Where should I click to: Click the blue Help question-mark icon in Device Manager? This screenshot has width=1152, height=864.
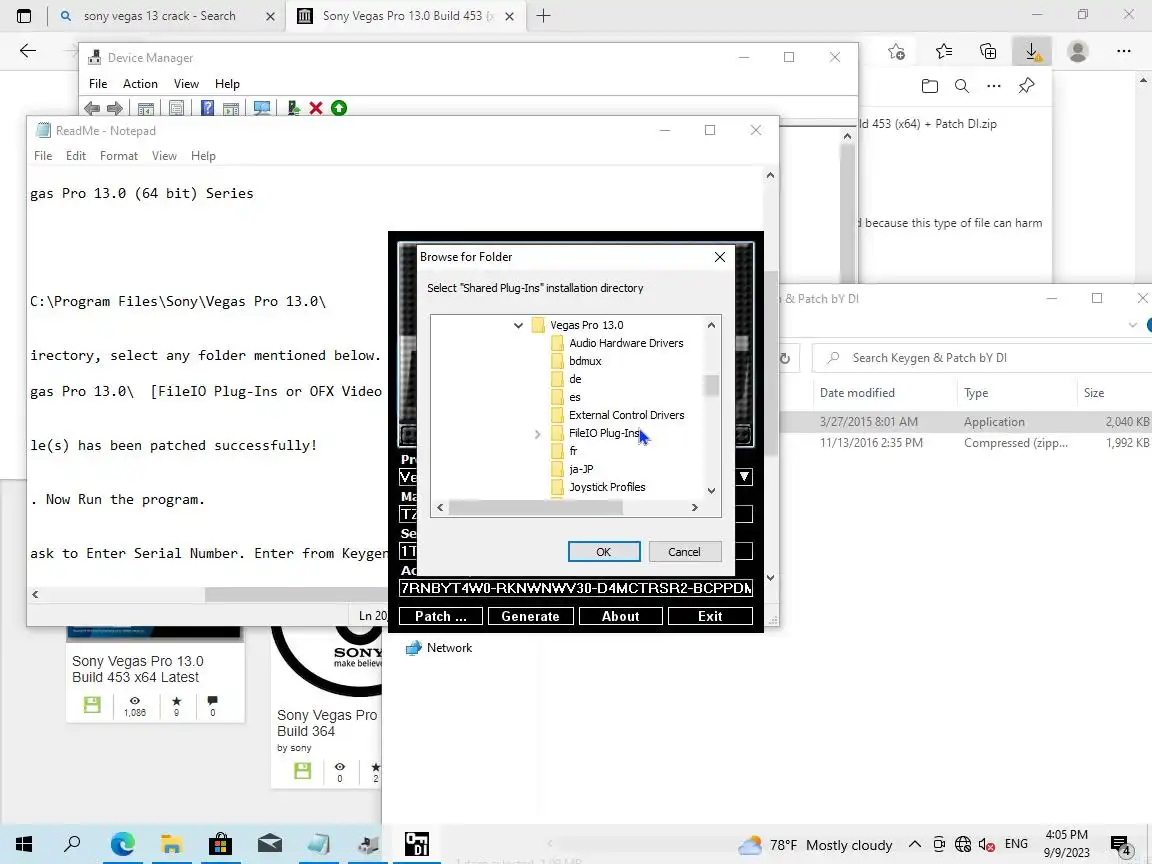click(207, 108)
